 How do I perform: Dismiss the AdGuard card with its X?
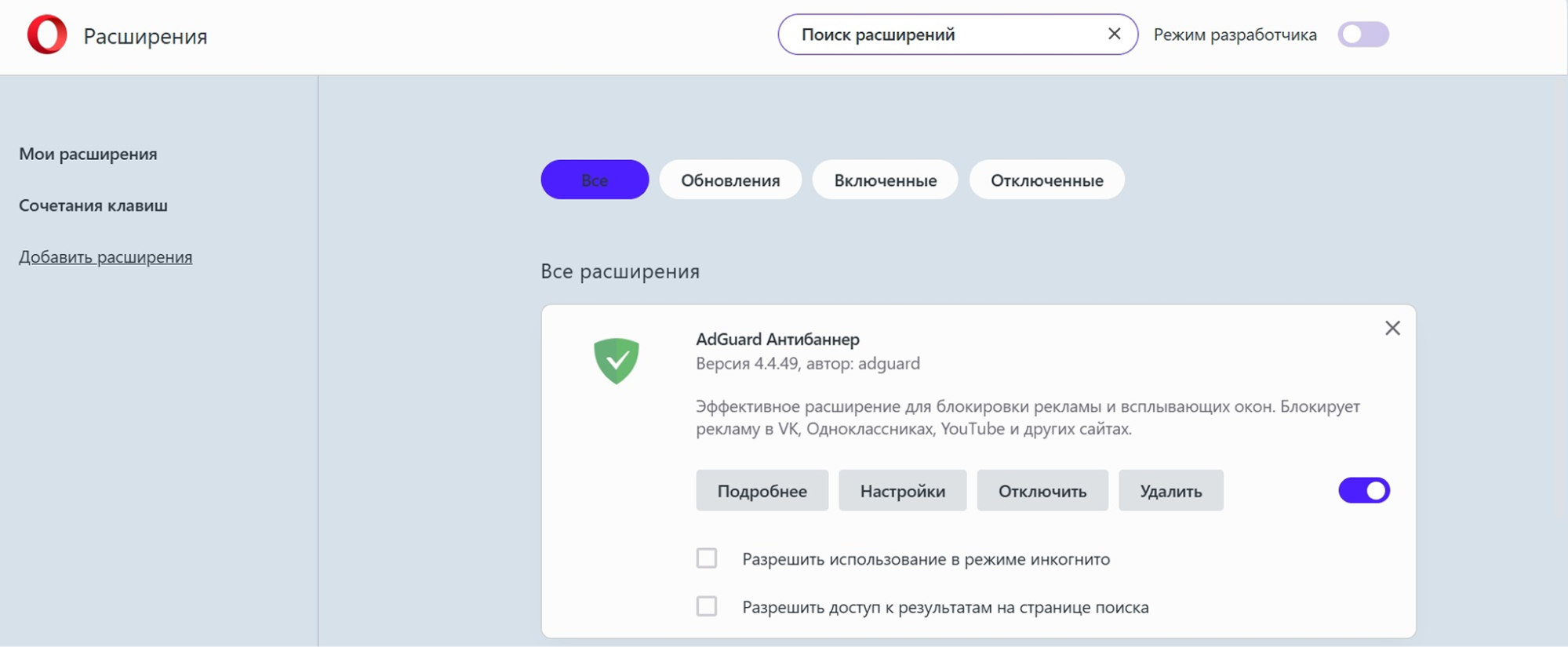point(1392,328)
